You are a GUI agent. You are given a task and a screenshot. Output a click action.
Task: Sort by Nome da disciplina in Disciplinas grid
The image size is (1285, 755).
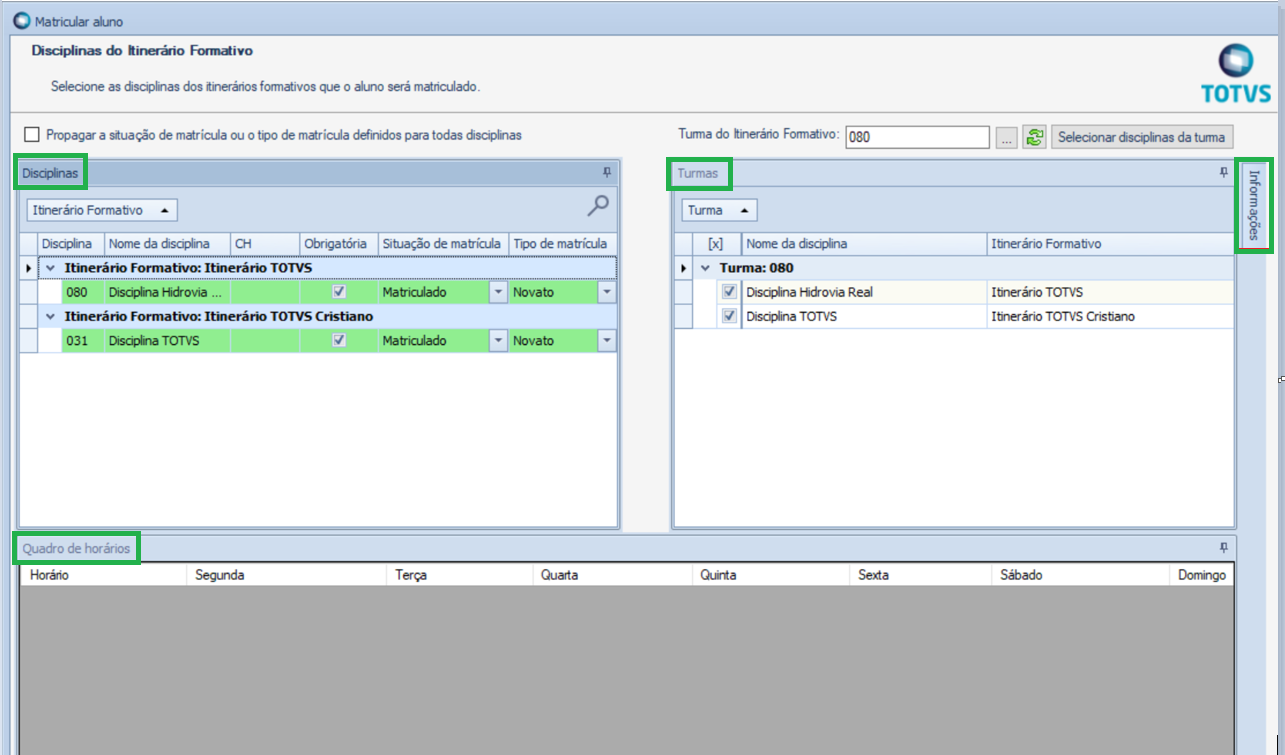(x=167, y=244)
